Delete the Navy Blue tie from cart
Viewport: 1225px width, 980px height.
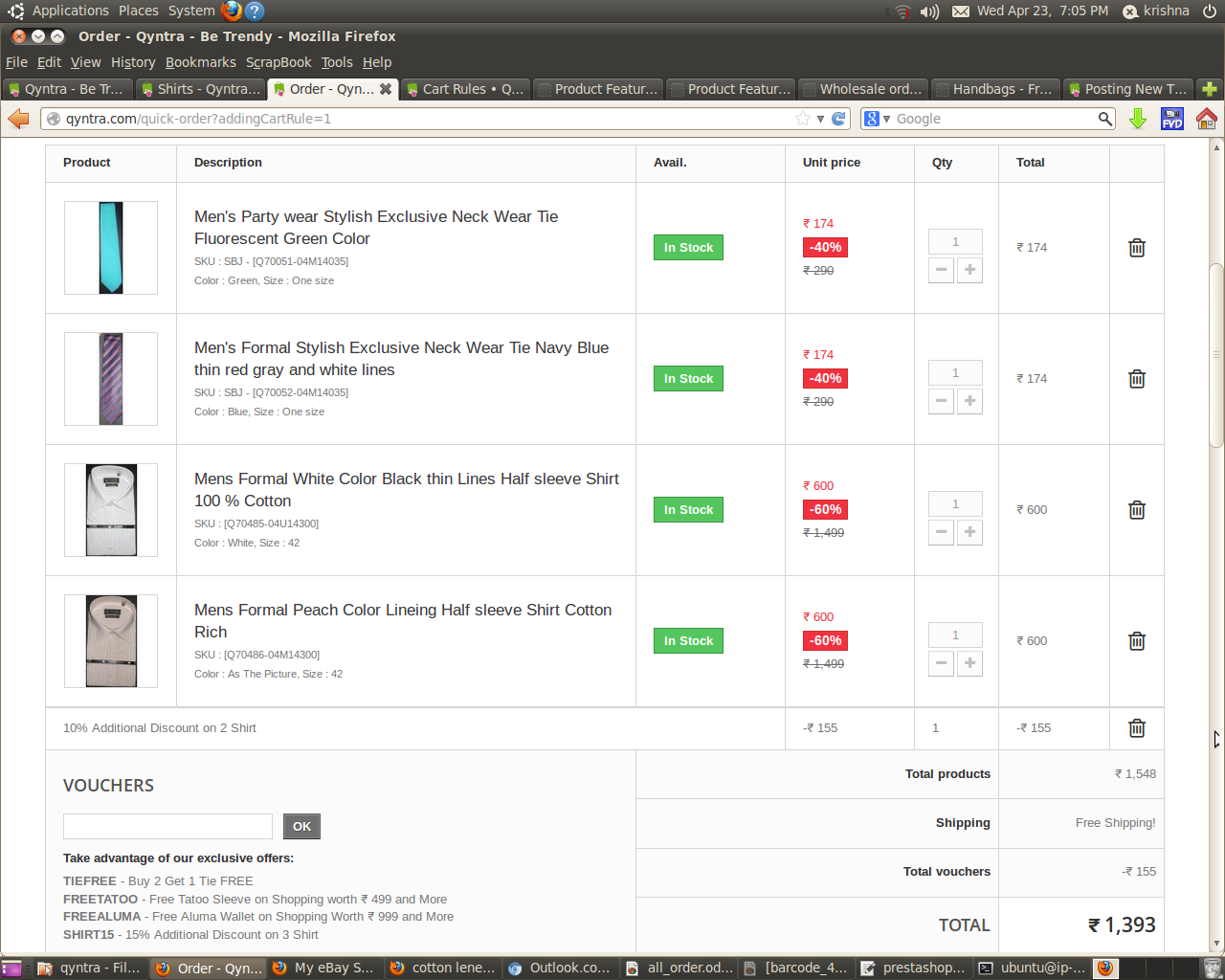[1137, 379]
